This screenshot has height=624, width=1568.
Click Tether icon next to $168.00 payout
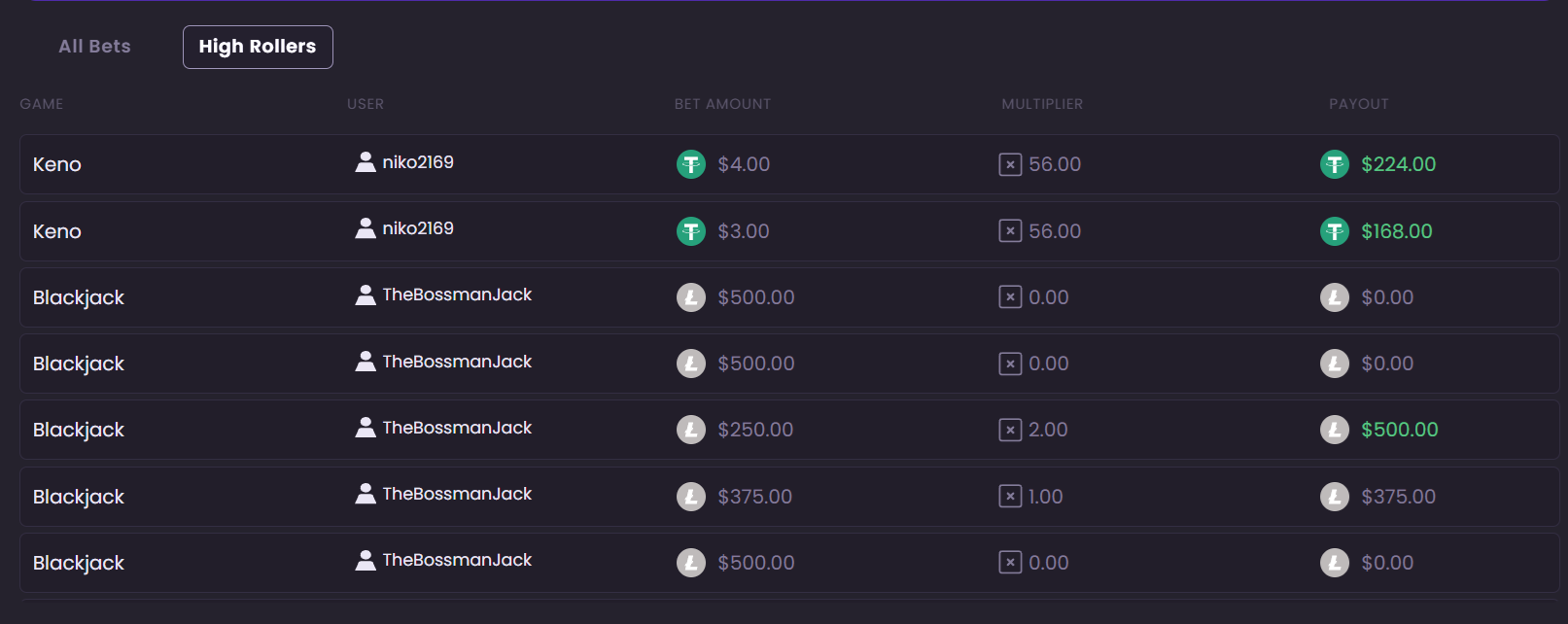click(1335, 231)
